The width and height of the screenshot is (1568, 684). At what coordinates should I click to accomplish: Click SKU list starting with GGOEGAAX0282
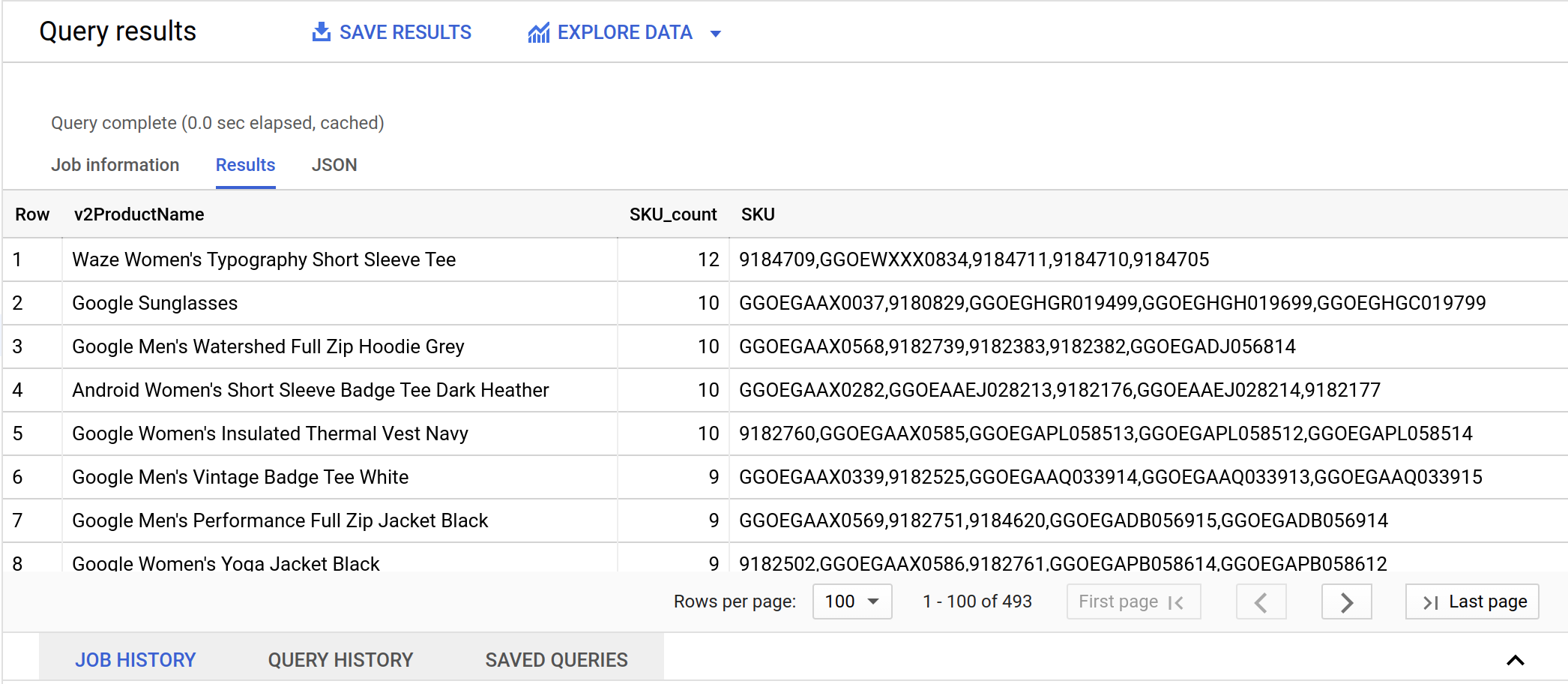(x=1060, y=390)
